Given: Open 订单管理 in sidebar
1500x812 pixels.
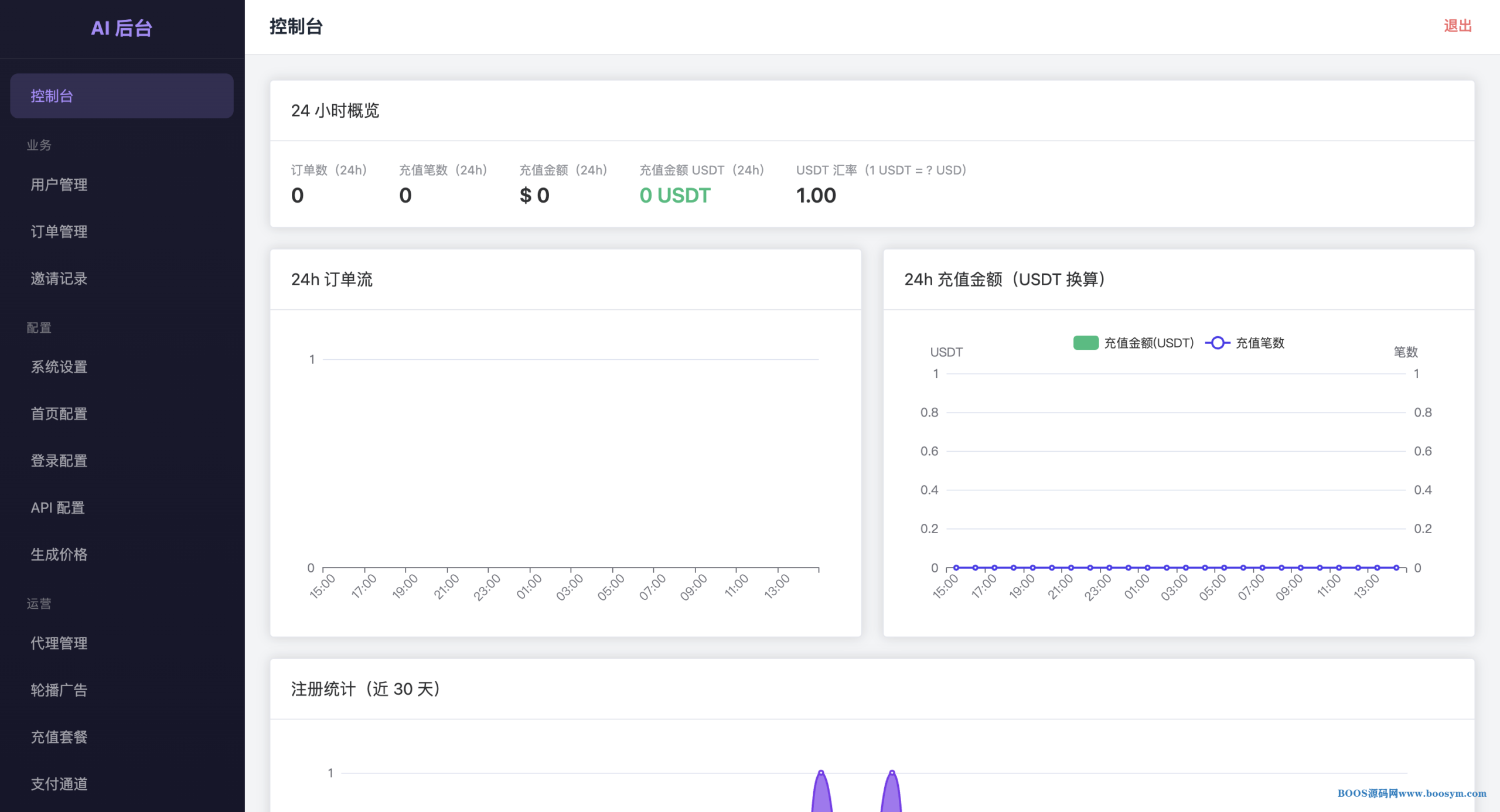Looking at the screenshot, I should click(x=59, y=231).
